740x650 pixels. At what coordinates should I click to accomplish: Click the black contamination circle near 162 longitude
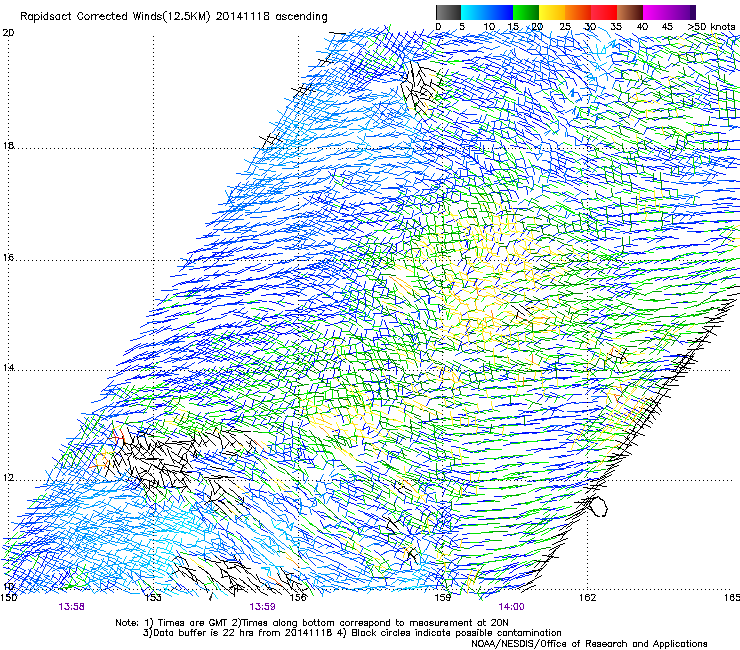(x=598, y=506)
